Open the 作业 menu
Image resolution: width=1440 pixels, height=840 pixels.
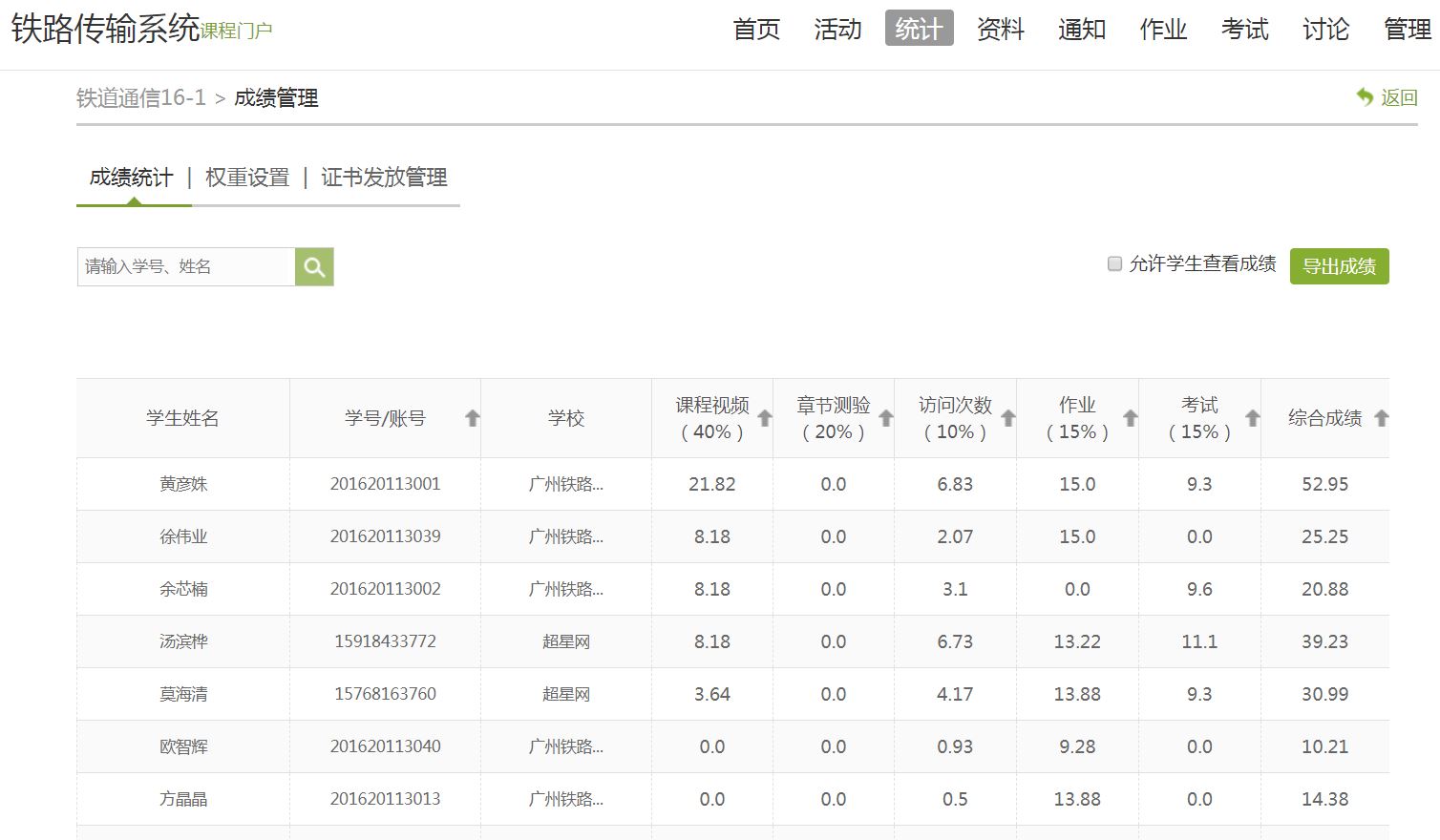(x=1163, y=29)
